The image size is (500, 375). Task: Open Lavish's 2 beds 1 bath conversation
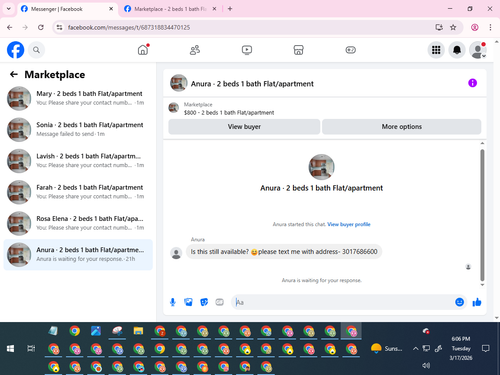78,161
